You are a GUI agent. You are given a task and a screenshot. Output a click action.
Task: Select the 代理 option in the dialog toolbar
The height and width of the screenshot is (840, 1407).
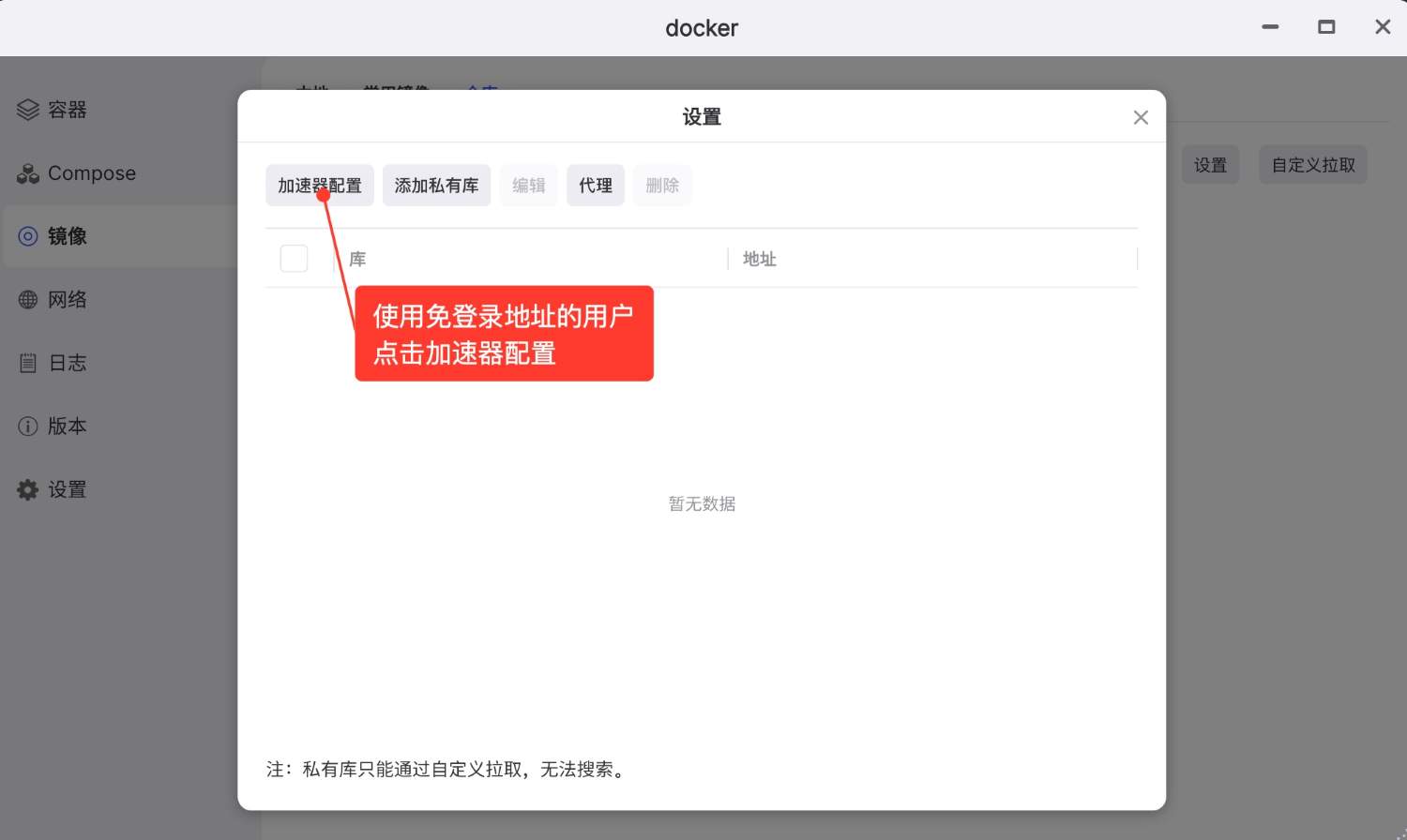(x=595, y=185)
